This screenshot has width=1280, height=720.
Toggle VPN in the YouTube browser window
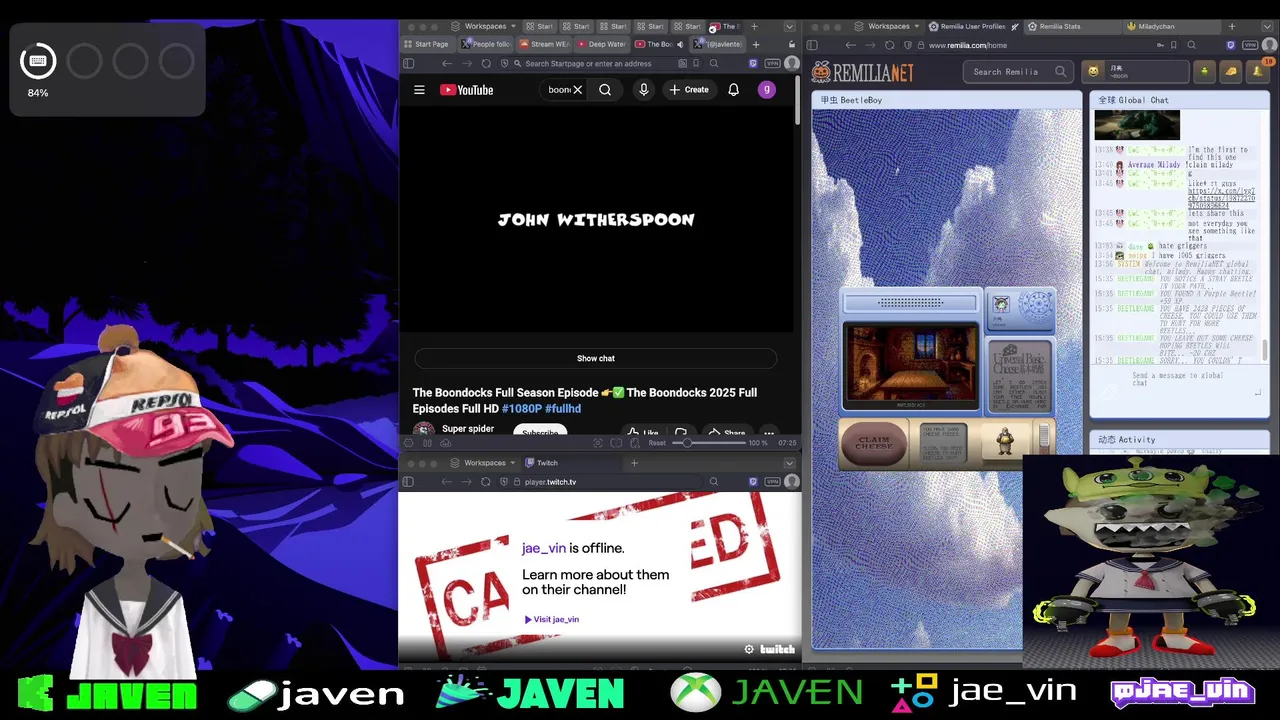point(772,63)
